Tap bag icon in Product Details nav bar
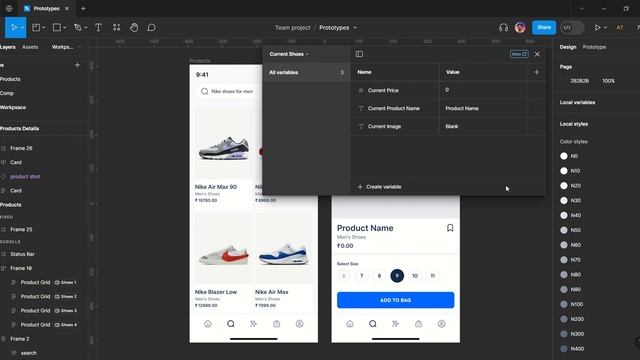Image resolution: width=640 pixels, height=360 pixels. pyautogui.click(x=418, y=324)
